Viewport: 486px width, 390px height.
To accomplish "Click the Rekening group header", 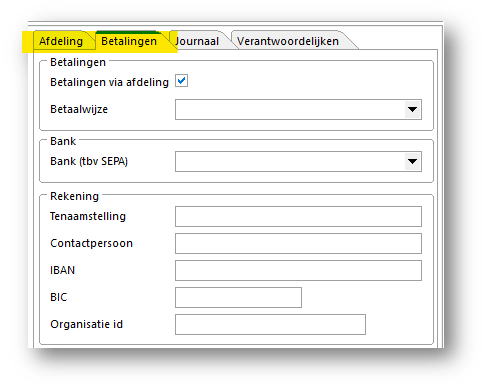I will pyautogui.click(x=74, y=196).
